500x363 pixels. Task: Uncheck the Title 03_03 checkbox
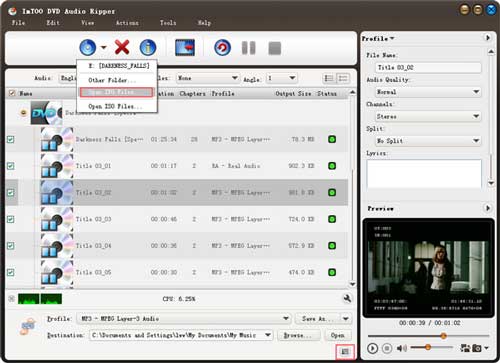[x=11, y=219]
